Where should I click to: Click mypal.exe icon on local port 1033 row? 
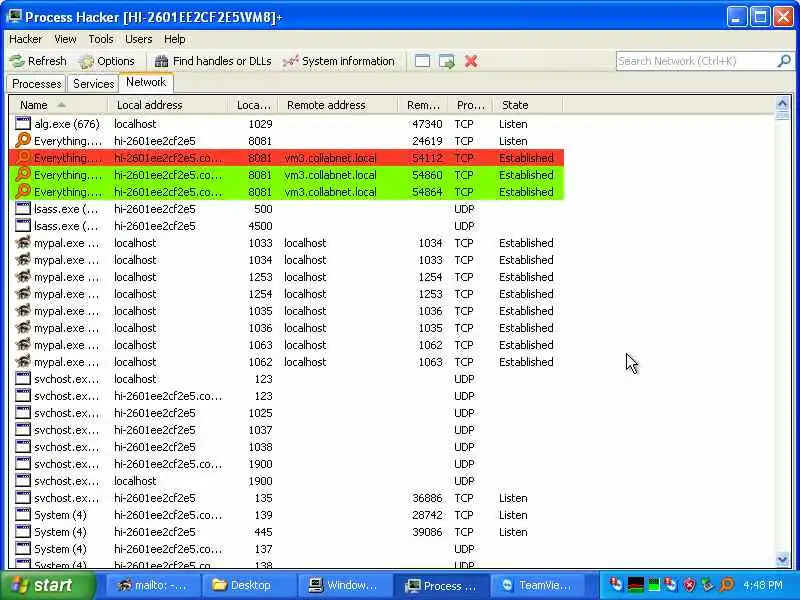(x=22, y=242)
